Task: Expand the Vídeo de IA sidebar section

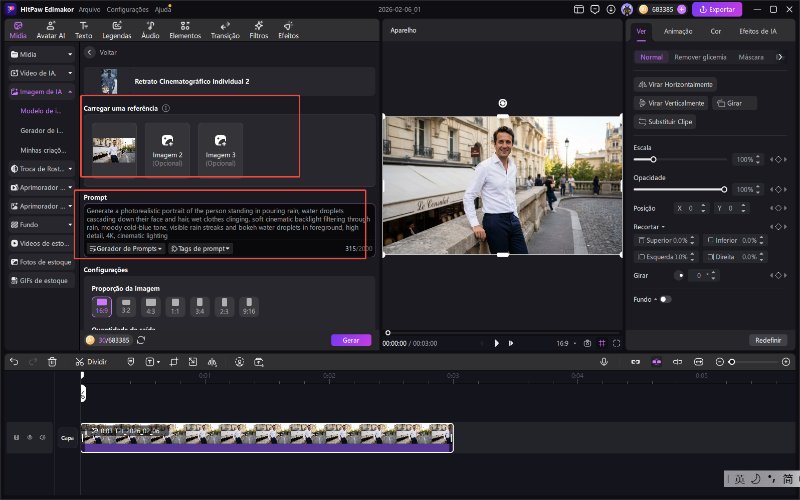Action: (x=40, y=73)
